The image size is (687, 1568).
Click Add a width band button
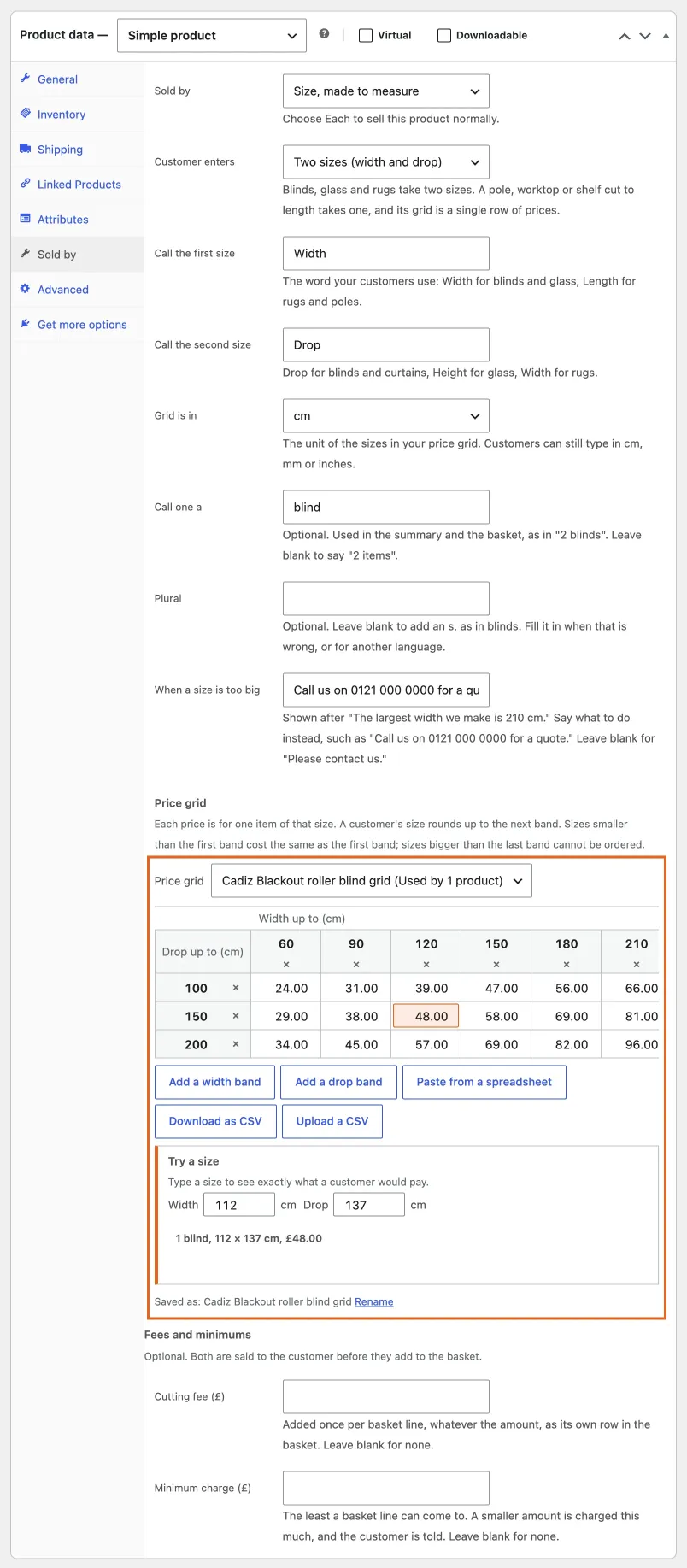pos(215,1082)
